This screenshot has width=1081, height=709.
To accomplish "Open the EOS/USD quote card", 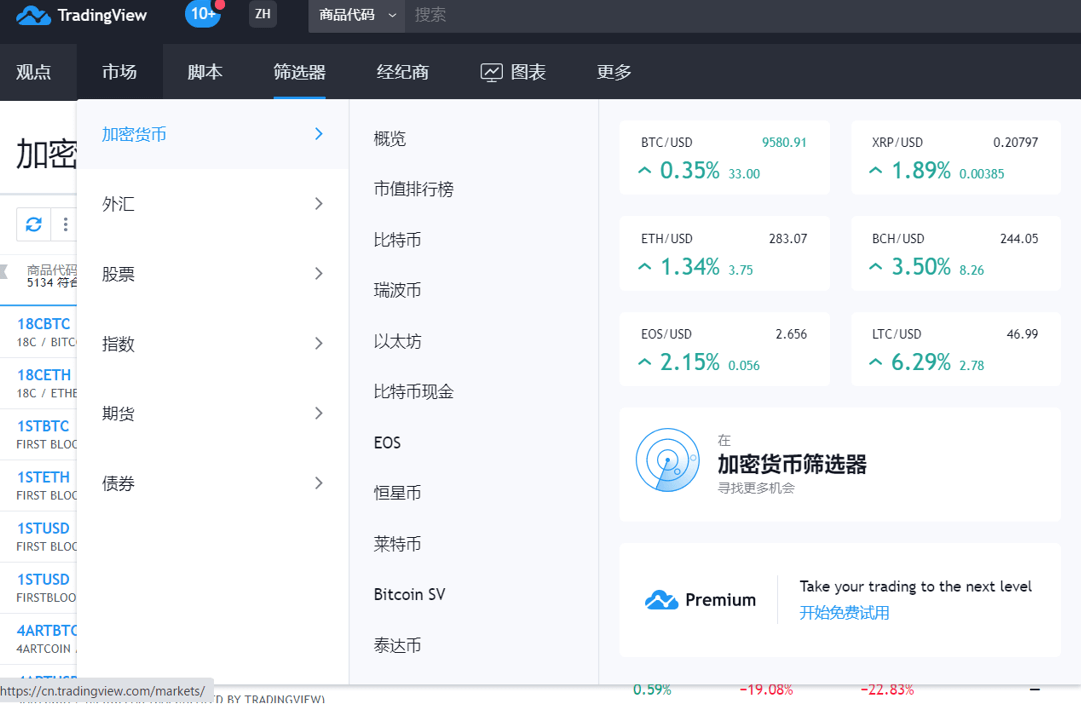I will coord(724,349).
